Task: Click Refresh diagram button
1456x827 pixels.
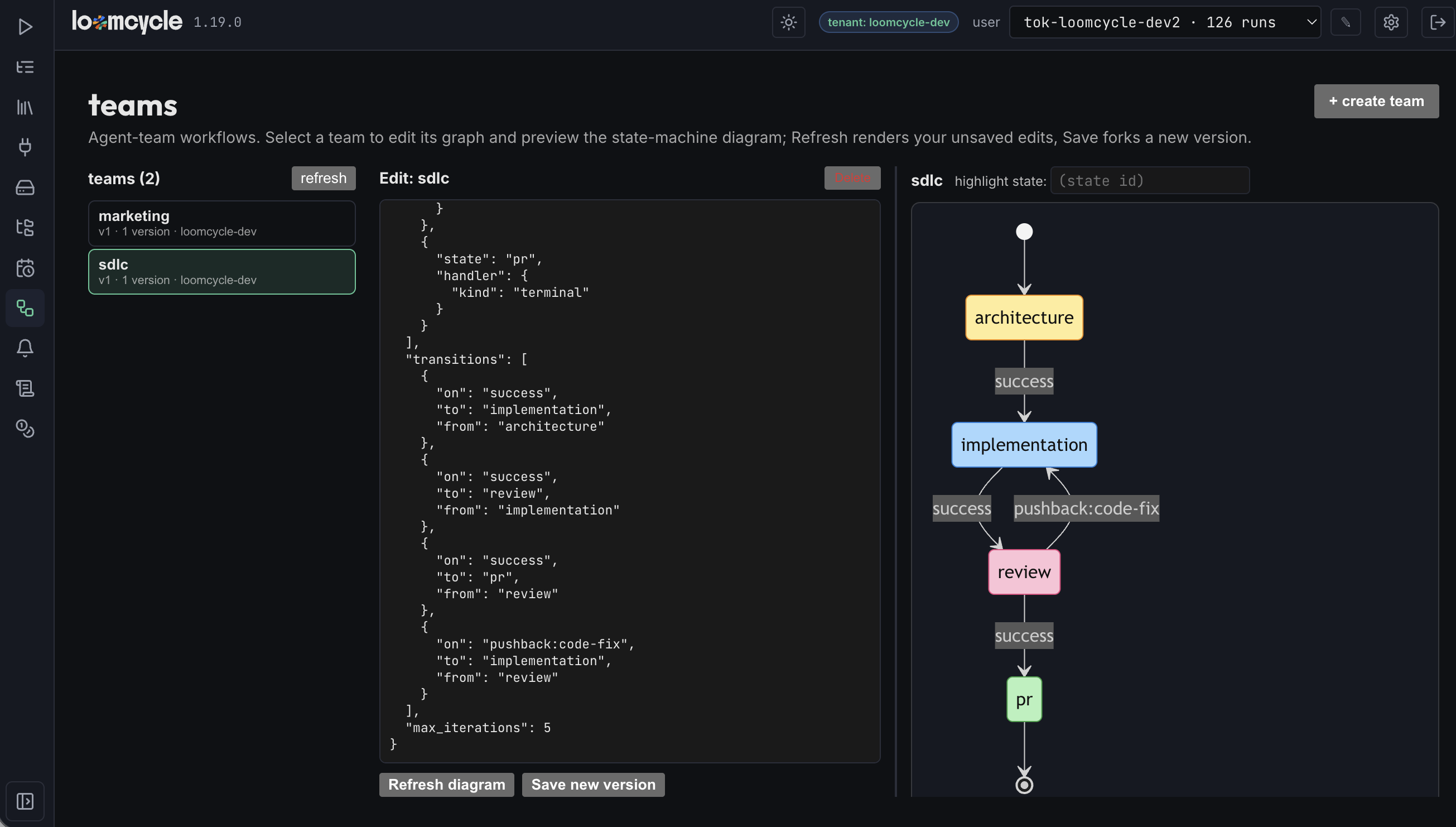Action: [447, 785]
